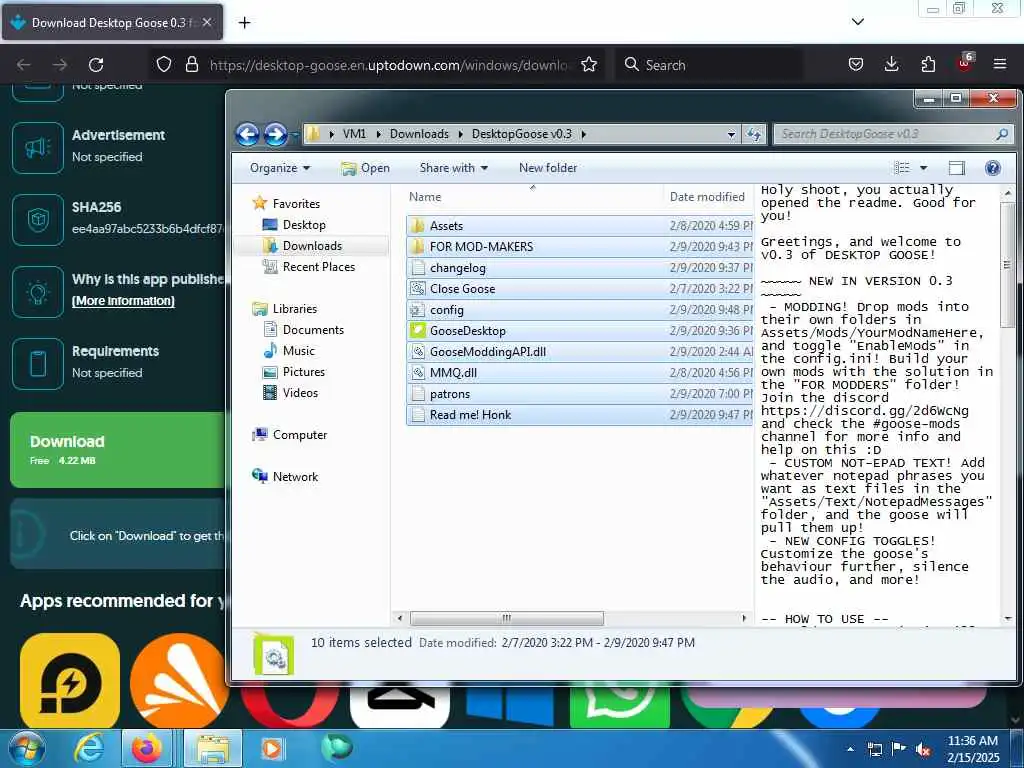1024x768 pixels.
Task: Click horizontal scrollbar in file list
Action: pyautogui.click(x=507, y=618)
